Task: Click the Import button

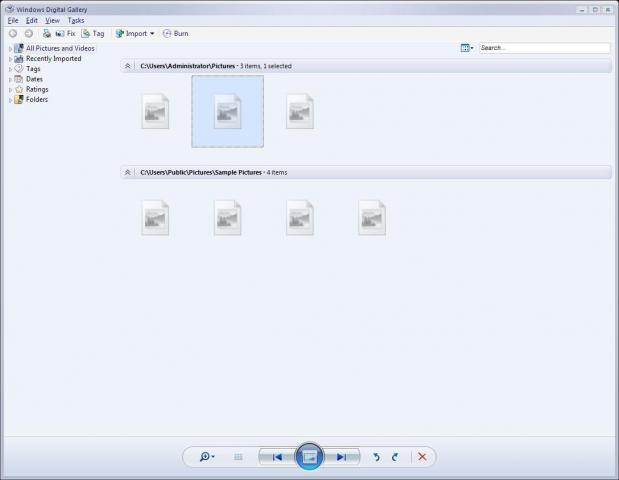Action: click(131, 34)
